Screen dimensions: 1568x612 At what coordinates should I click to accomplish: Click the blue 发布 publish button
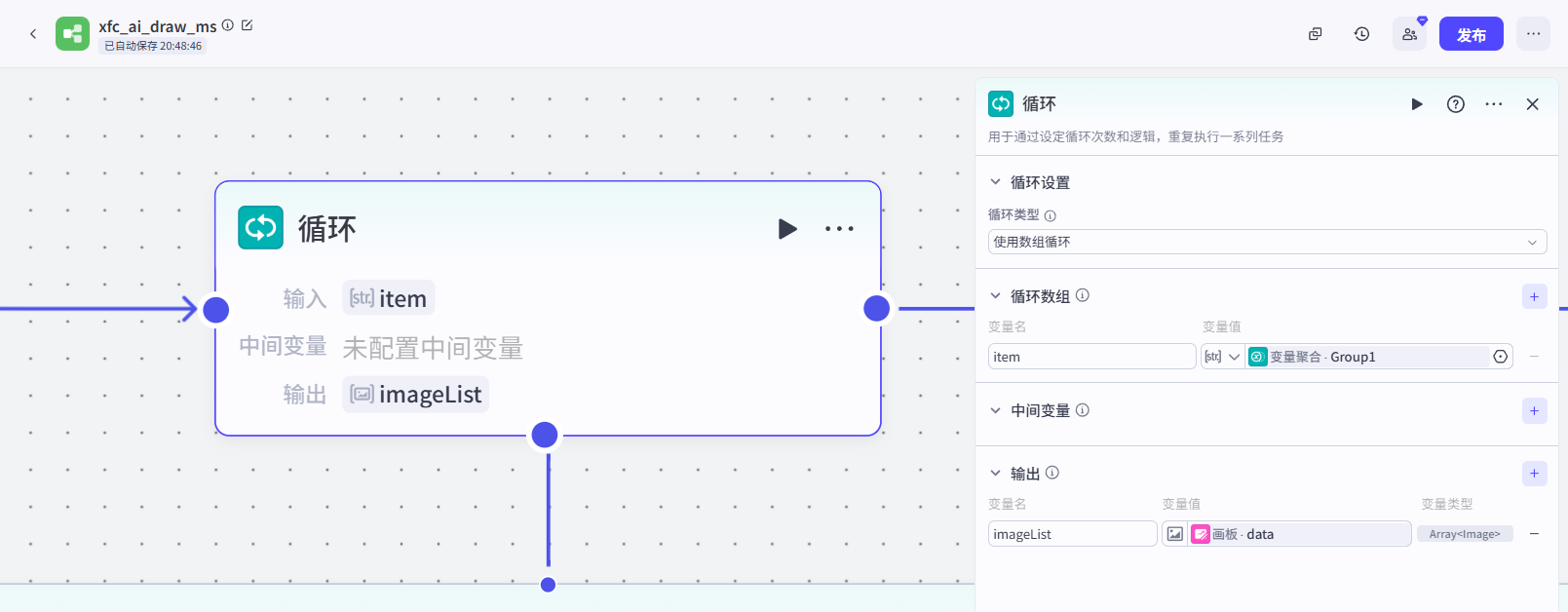tap(1472, 34)
